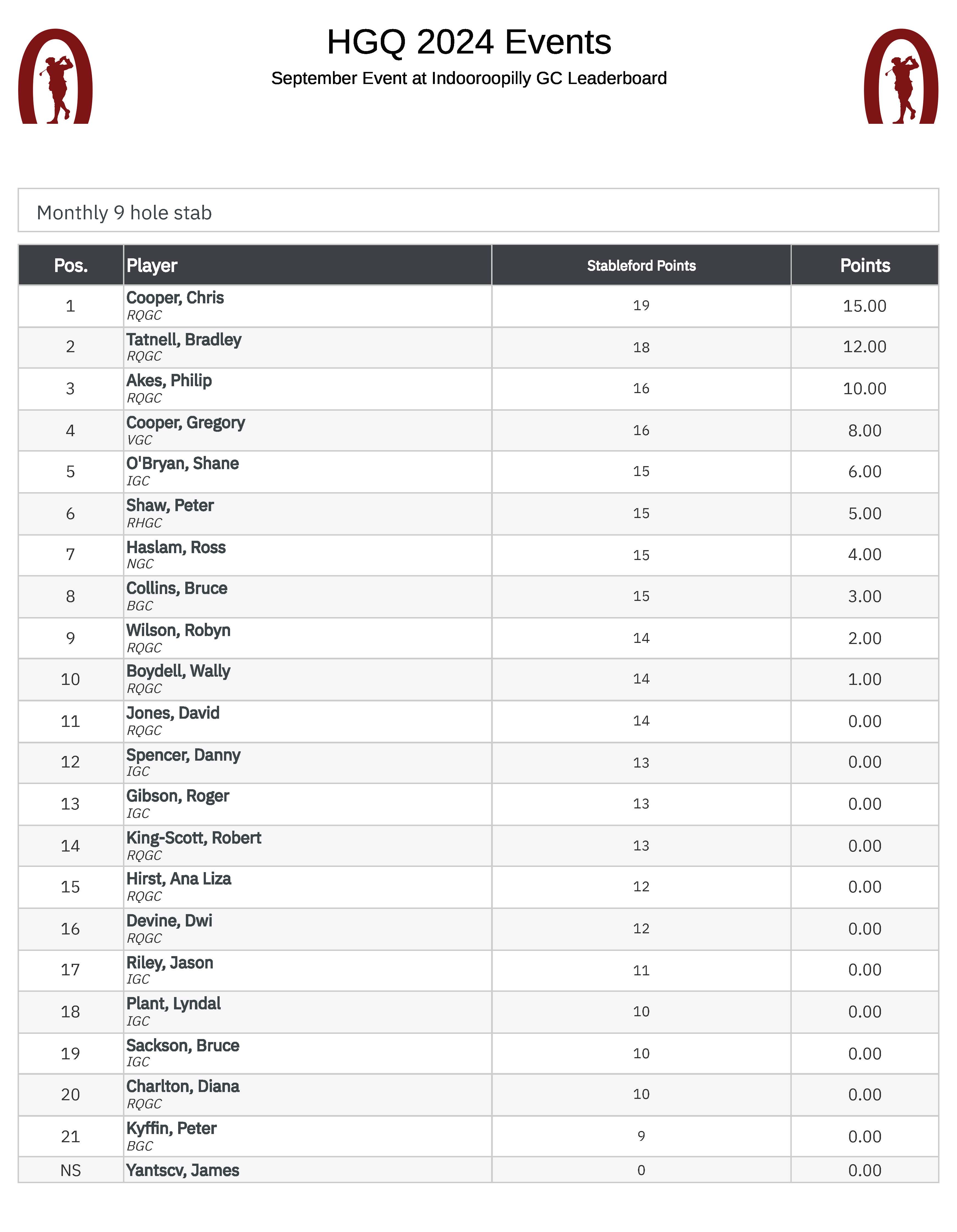Click the Points column header
Viewport: 957px width, 1232px height.
(864, 265)
